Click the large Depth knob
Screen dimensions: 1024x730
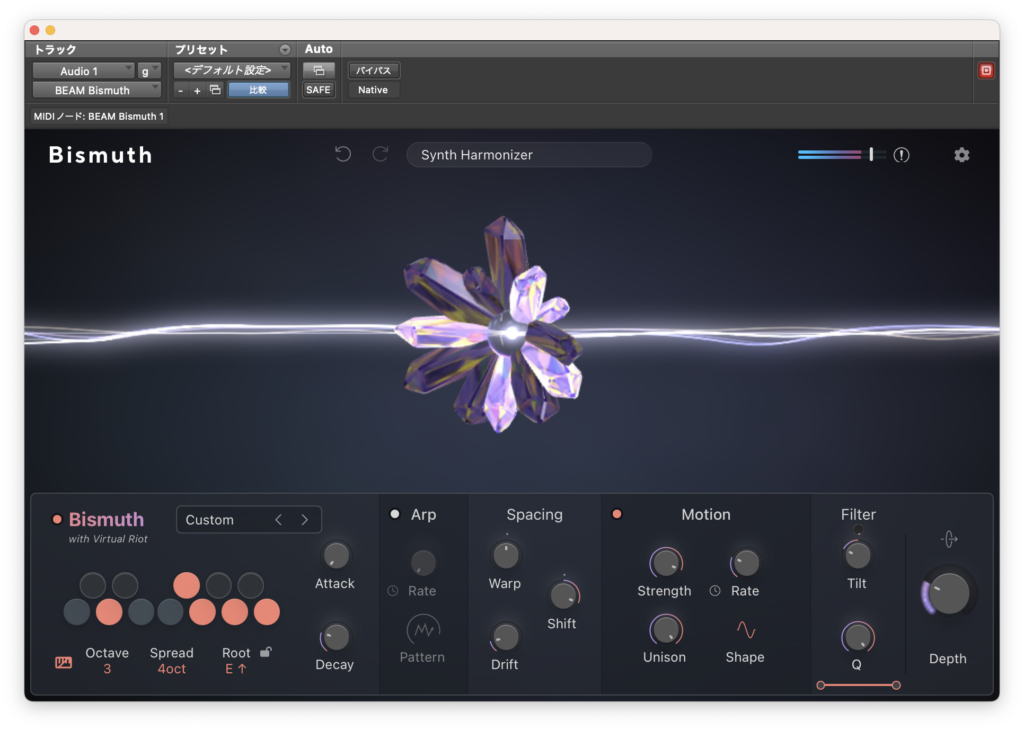[x=948, y=594]
